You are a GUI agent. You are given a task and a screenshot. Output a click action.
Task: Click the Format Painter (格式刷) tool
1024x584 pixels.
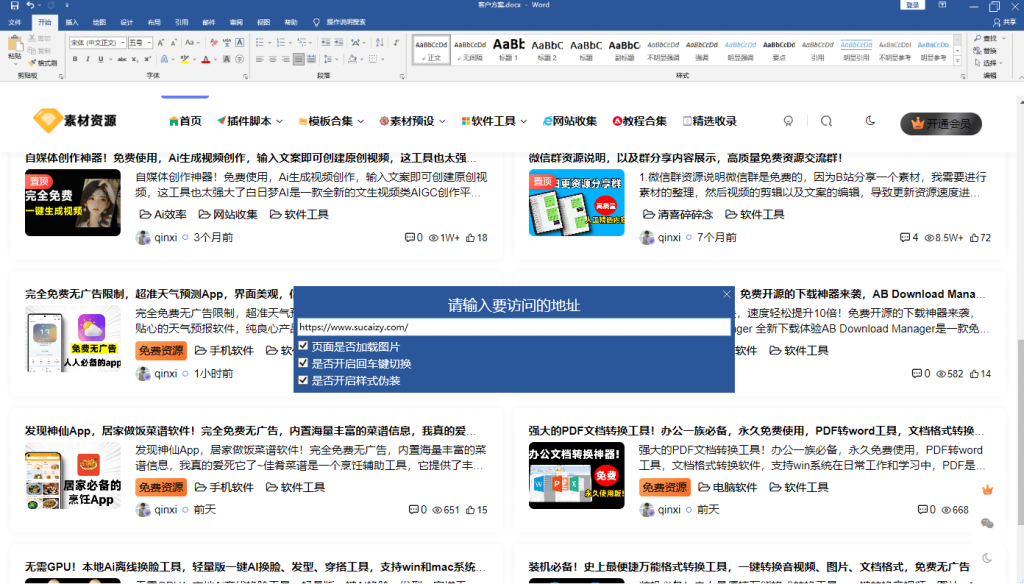44,62
